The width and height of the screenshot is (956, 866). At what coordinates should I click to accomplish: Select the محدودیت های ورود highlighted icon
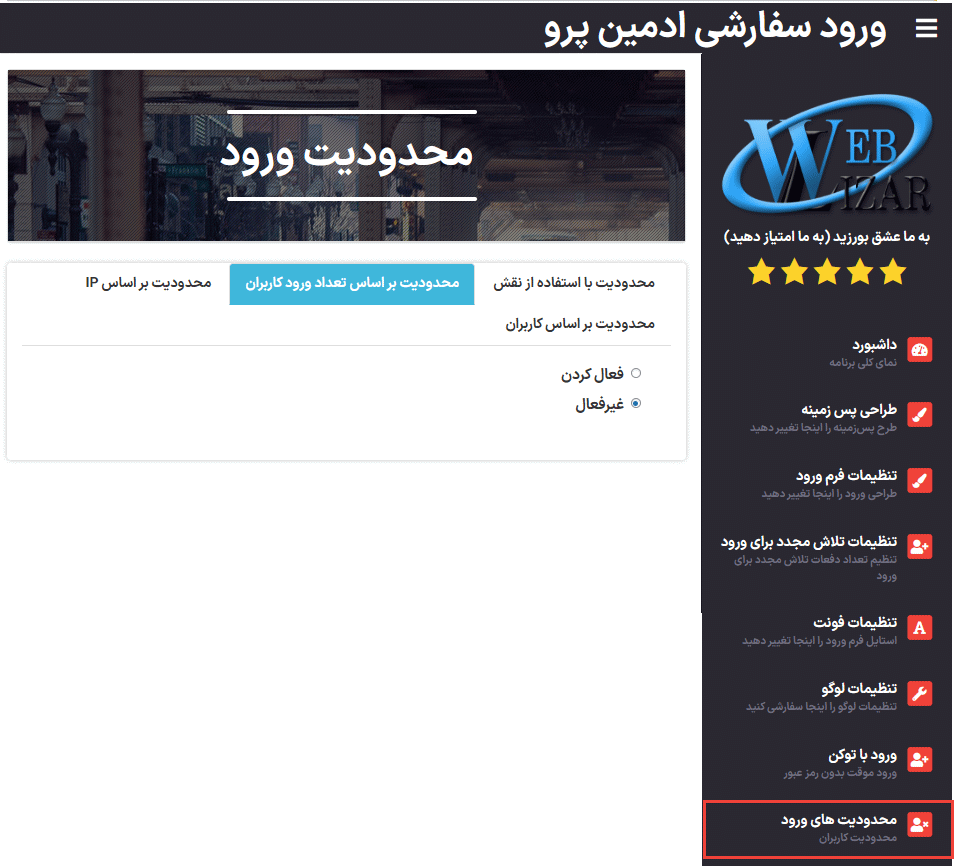[x=922, y=824]
